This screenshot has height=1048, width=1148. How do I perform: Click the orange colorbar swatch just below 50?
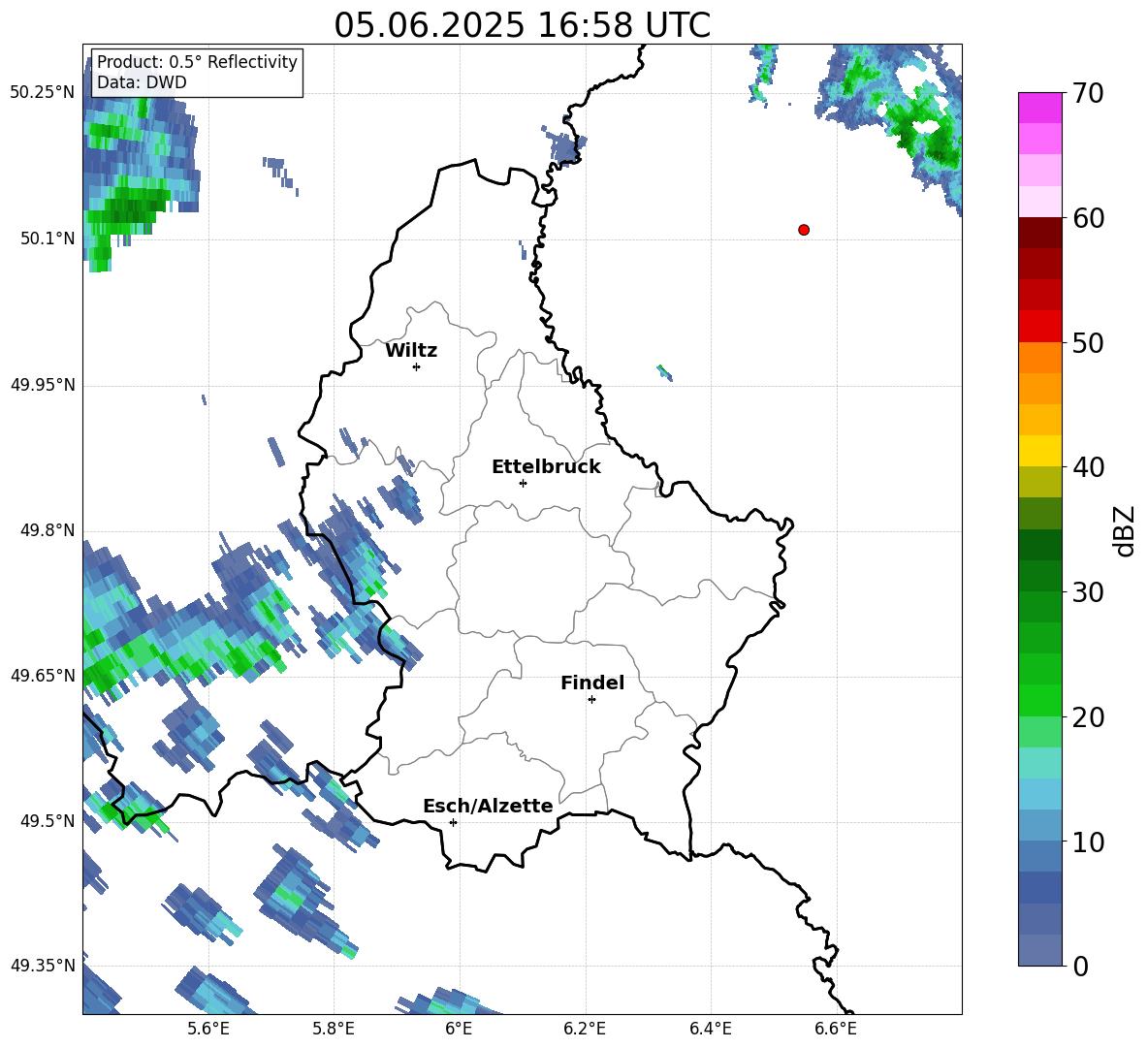coord(1039,358)
